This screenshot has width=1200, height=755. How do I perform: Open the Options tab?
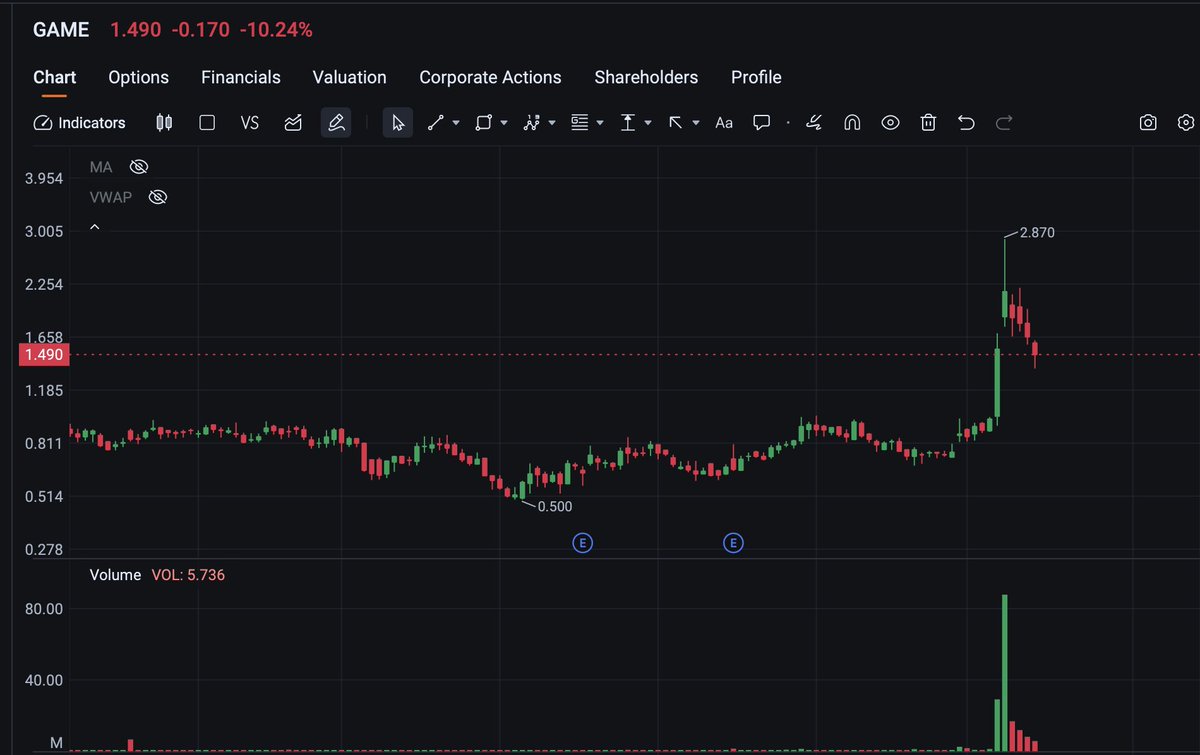(138, 77)
